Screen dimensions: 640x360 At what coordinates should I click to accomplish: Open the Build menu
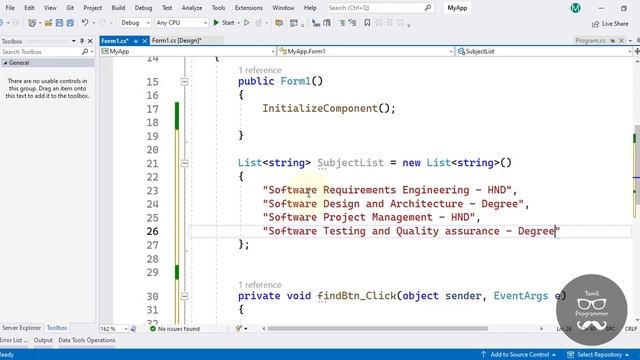click(118, 8)
